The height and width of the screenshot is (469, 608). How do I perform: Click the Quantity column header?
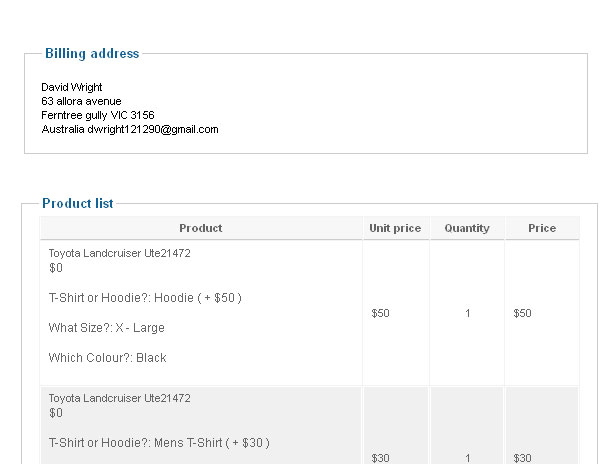coord(467,228)
